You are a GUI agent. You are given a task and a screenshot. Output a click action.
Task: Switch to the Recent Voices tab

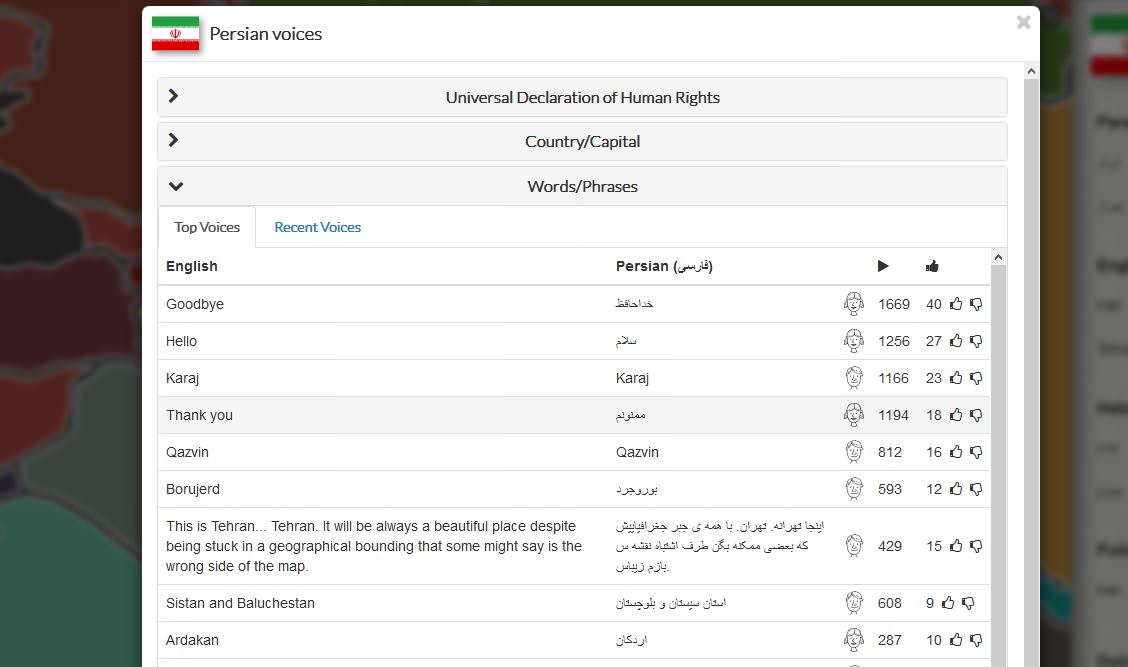(x=317, y=227)
